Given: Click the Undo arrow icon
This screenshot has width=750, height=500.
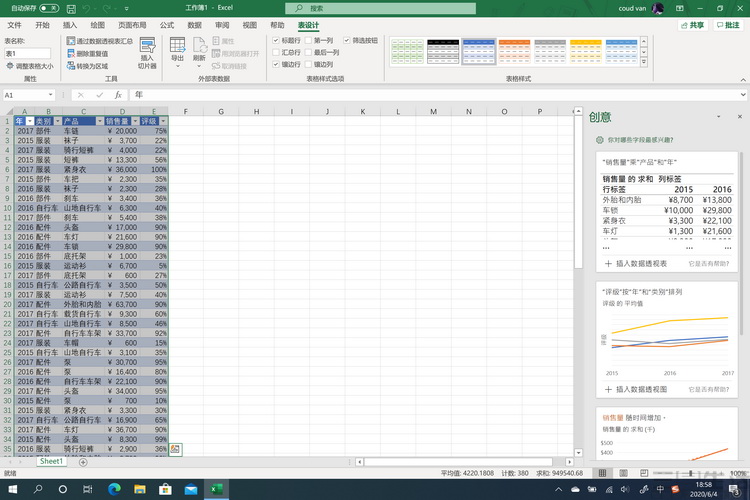Looking at the screenshot, I should [x=86, y=9].
